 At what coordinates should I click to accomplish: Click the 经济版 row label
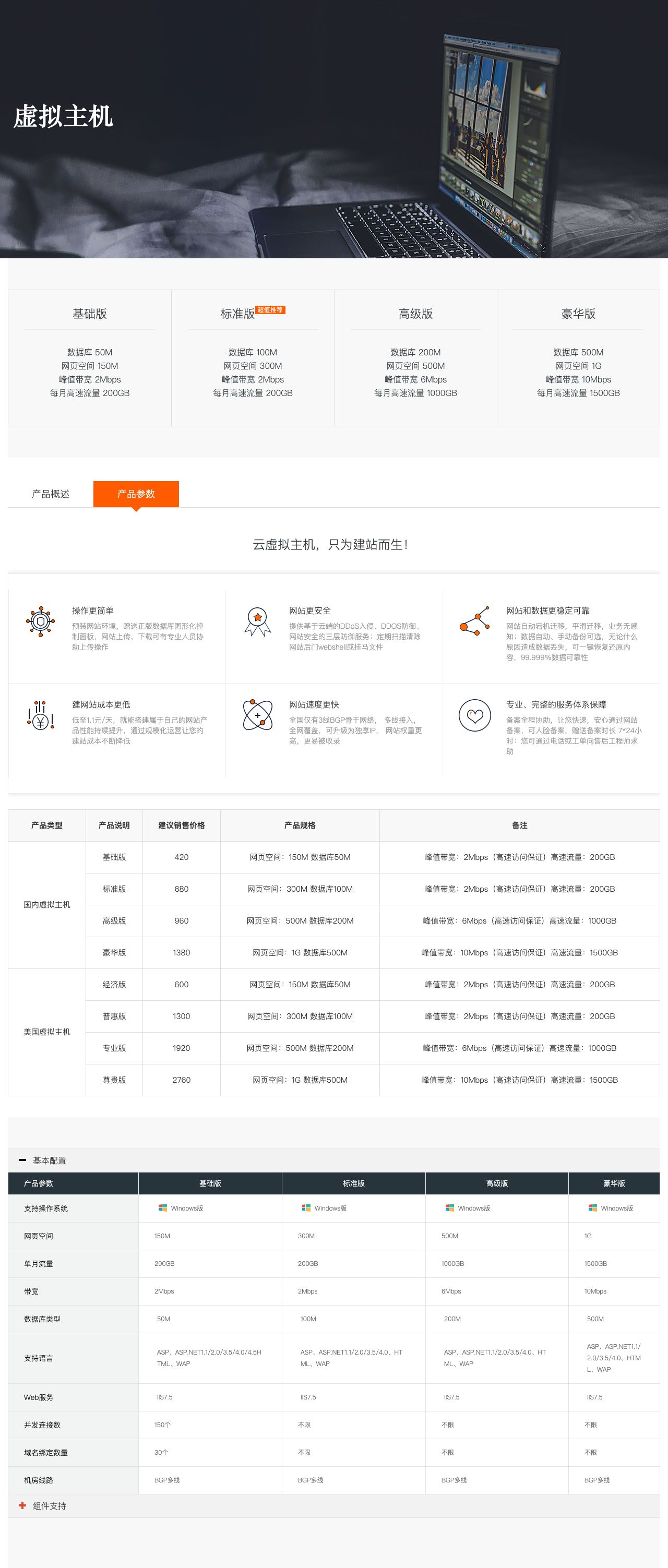click(114, 984)
